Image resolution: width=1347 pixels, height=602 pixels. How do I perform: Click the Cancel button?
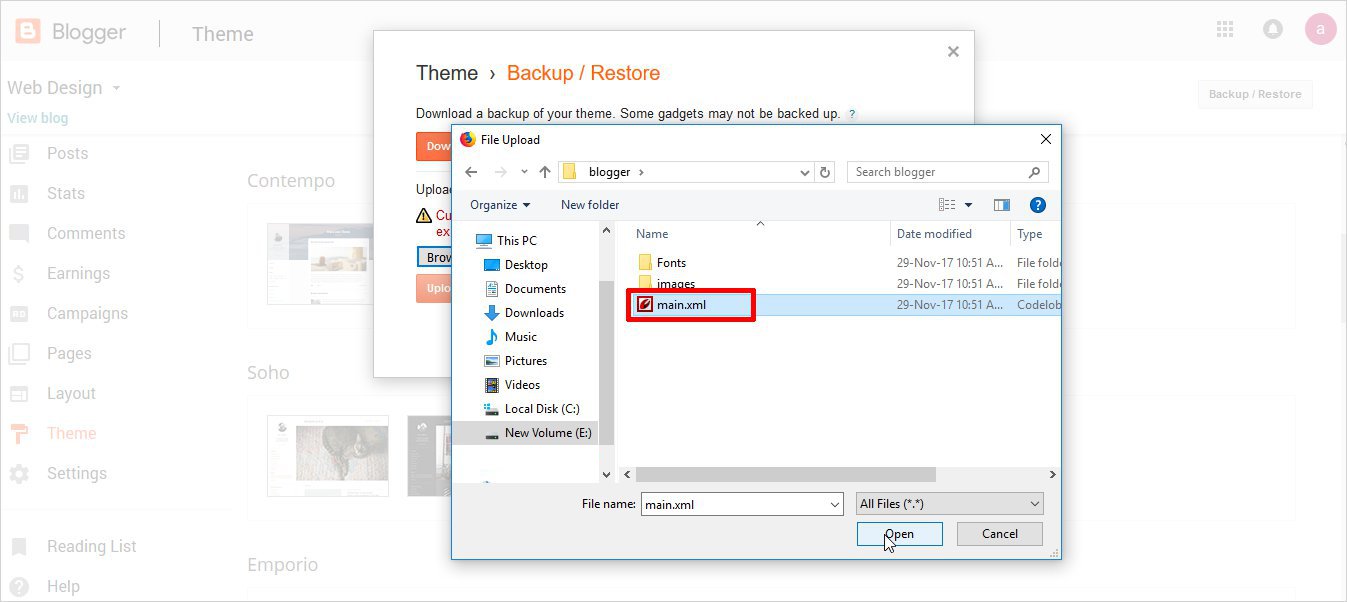[999, 534]
